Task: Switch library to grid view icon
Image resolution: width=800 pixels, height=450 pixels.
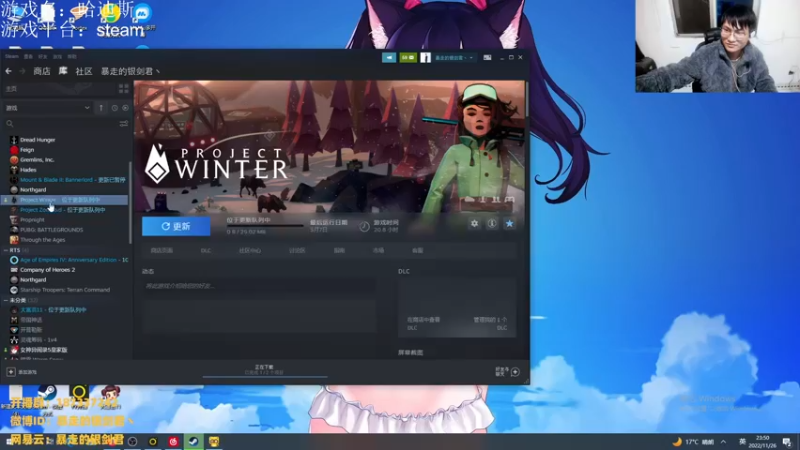Action: click(x=123, y=89)
